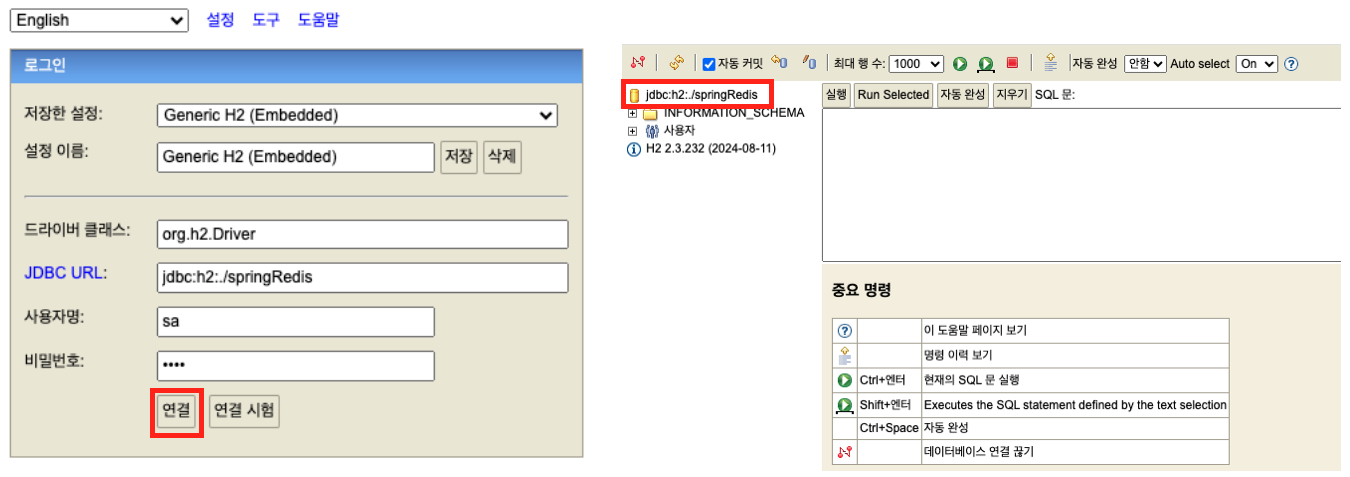Click the green Run toolbar icon
Viewport: 1350px width, 477px height.
tap(960, 63)
